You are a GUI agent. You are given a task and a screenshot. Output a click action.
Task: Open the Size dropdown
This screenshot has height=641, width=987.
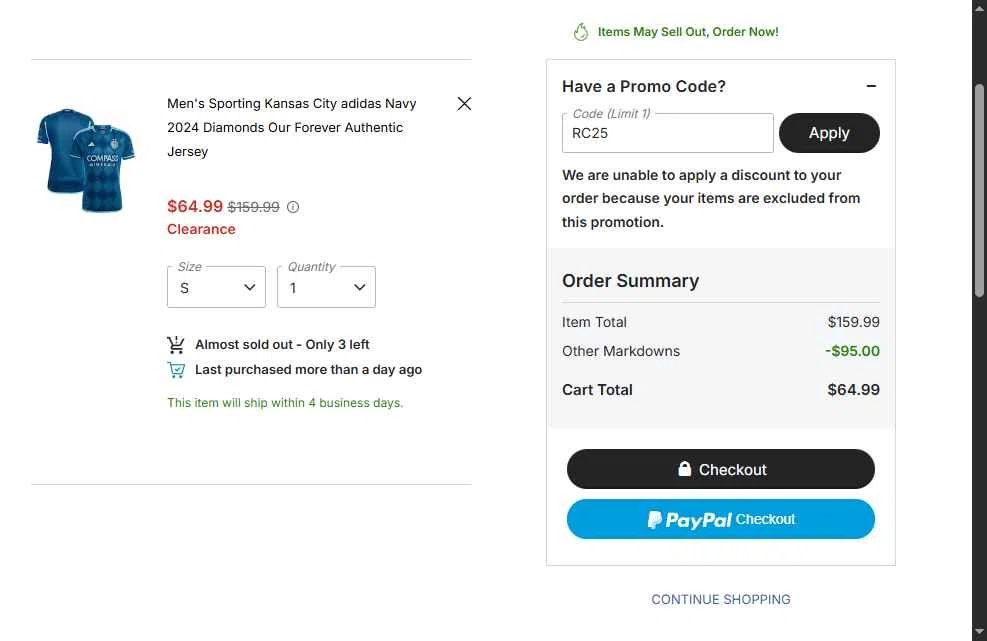tap(216, 287)
